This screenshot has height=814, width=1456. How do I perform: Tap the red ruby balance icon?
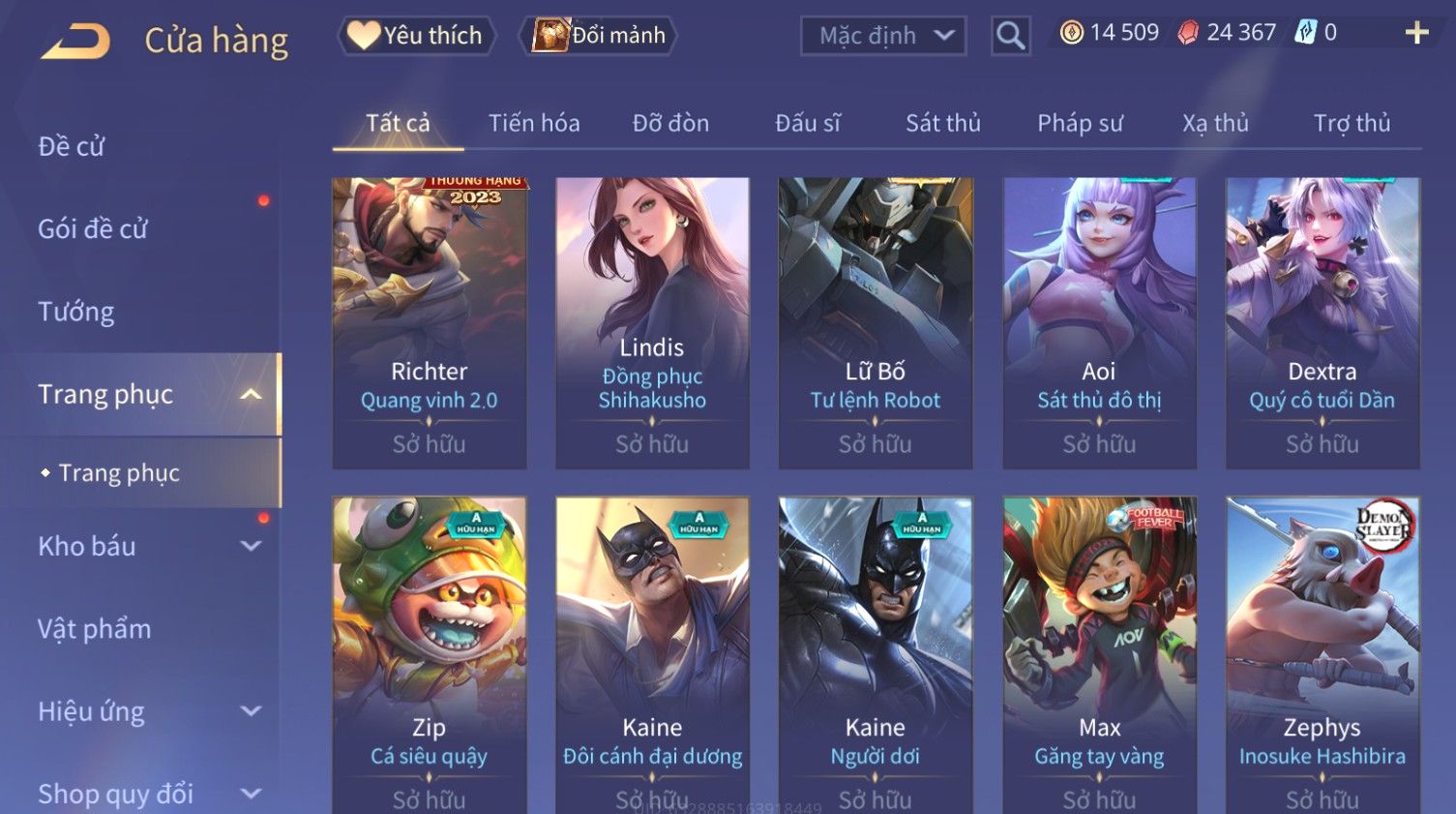1188,33
